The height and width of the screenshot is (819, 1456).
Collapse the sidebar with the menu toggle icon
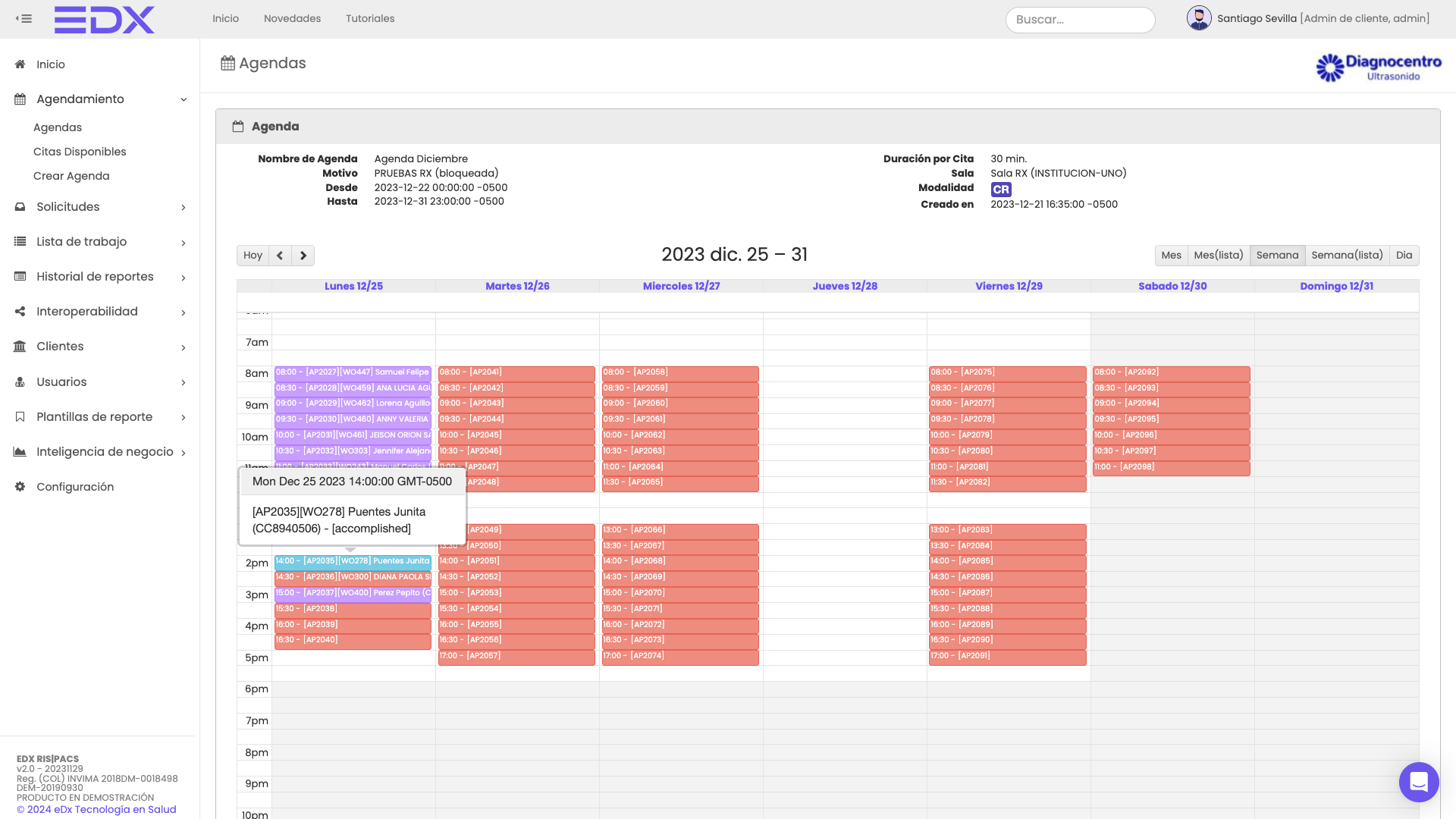(24, 18)
